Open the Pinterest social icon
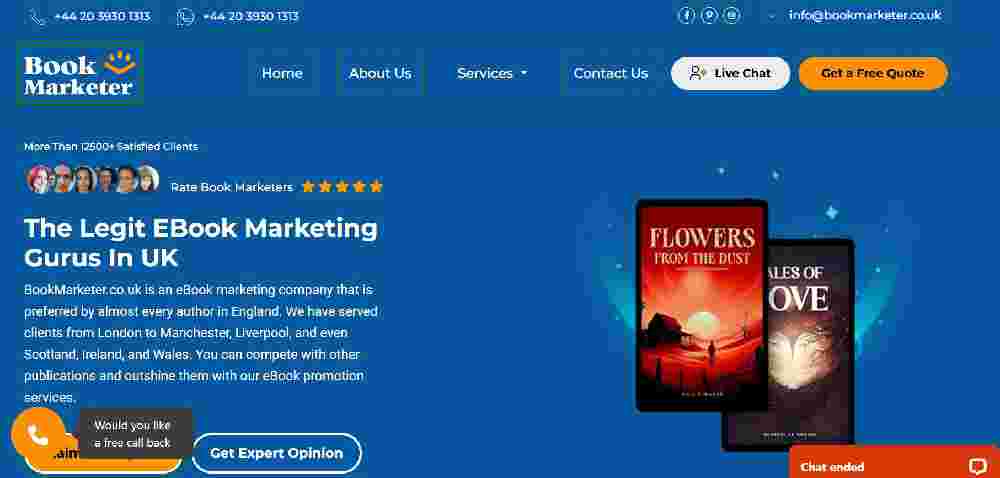Screen dimensions: 1000x478 709,15
